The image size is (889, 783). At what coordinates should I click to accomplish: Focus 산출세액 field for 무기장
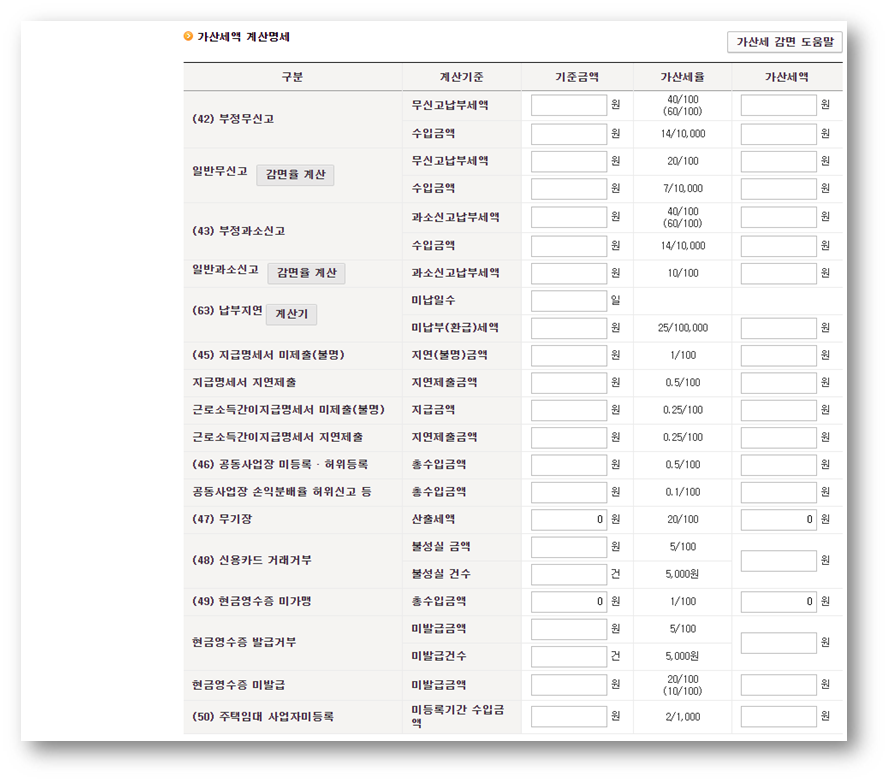[569, 520]
